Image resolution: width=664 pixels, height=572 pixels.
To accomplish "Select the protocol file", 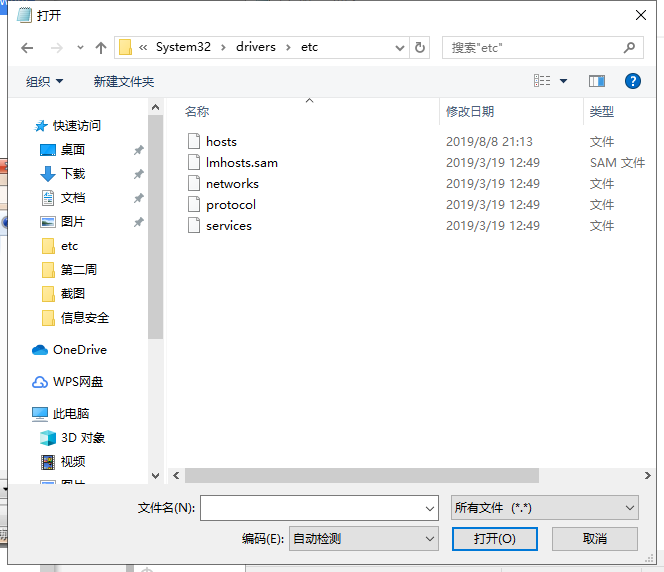I will coord(231,205).
